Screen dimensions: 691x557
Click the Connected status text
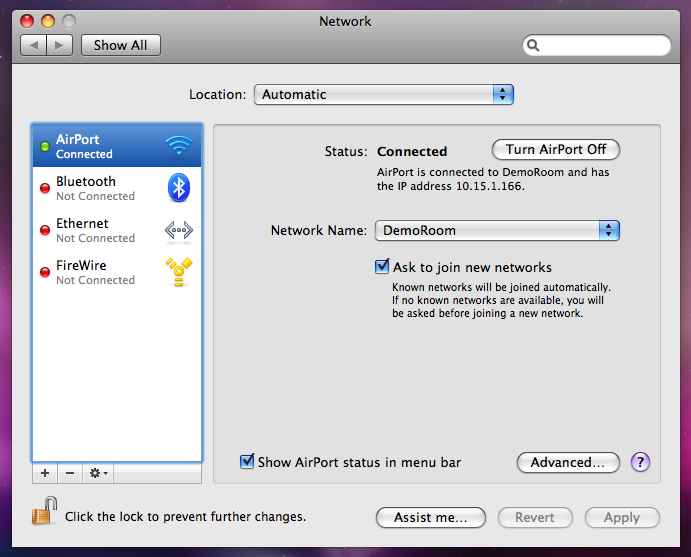412,151
